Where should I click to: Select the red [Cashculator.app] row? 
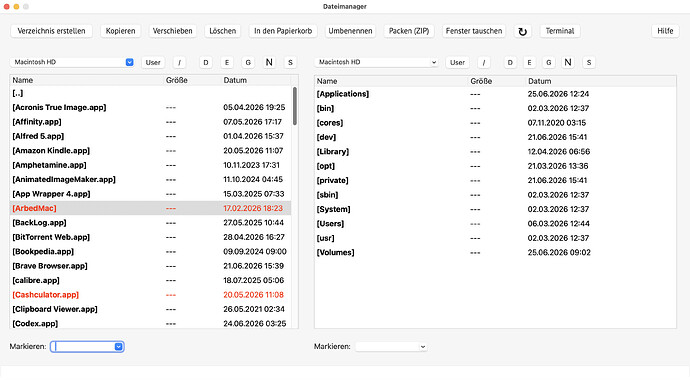point(150,295)
